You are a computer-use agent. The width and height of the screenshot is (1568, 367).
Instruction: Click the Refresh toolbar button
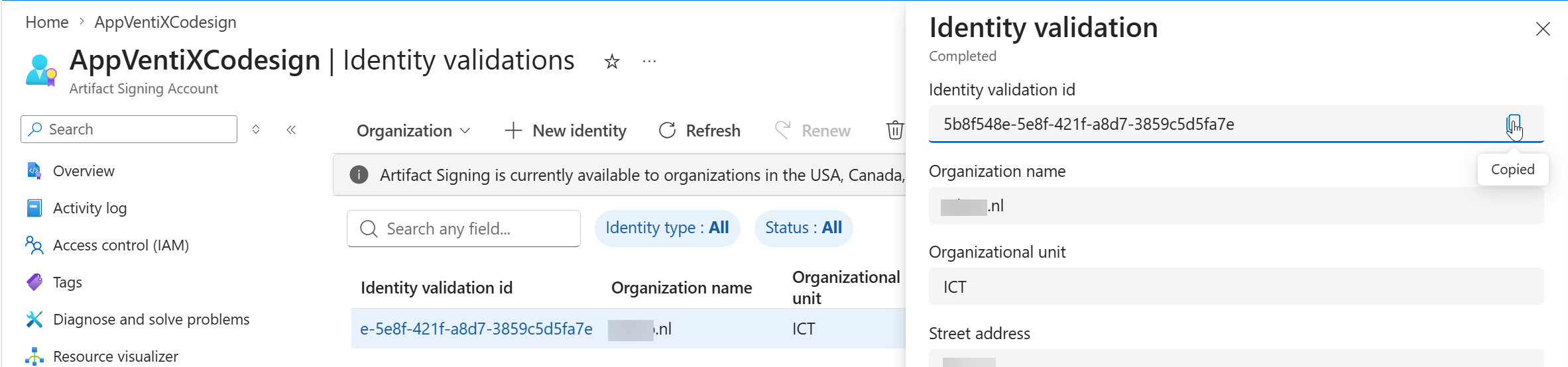(699, 131)
